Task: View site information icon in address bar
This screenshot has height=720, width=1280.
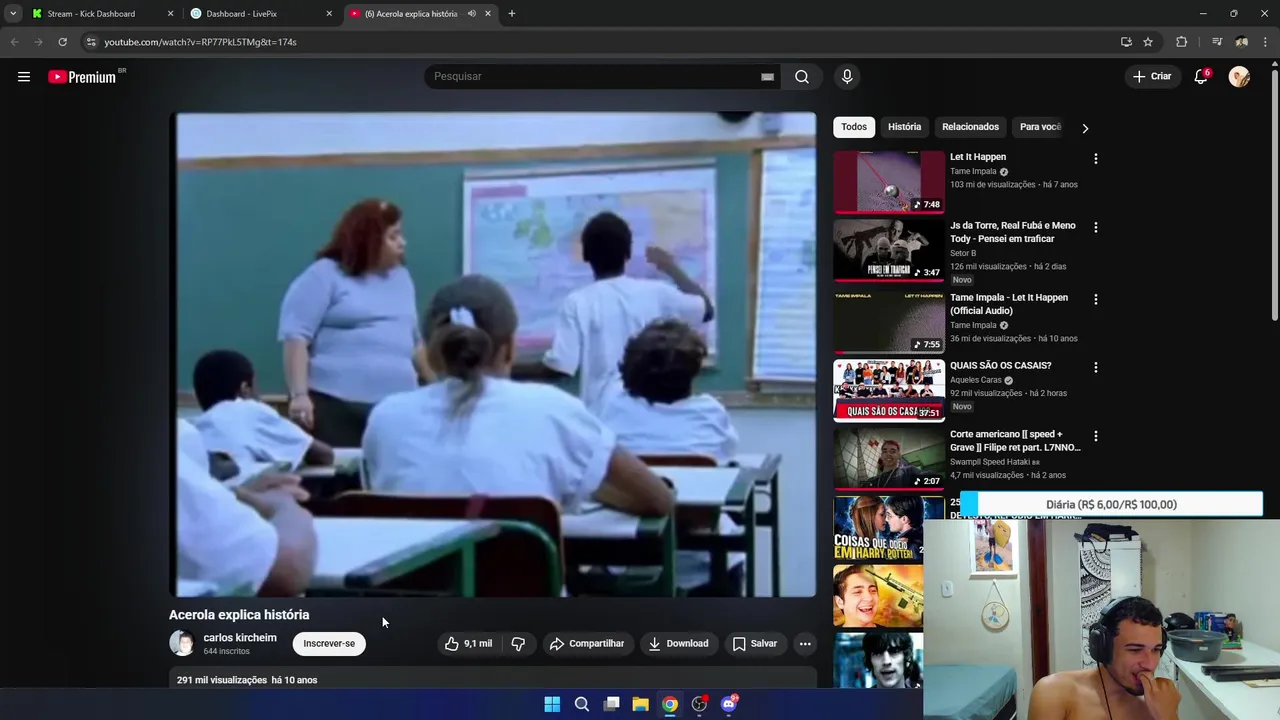Action: point(91,42)
